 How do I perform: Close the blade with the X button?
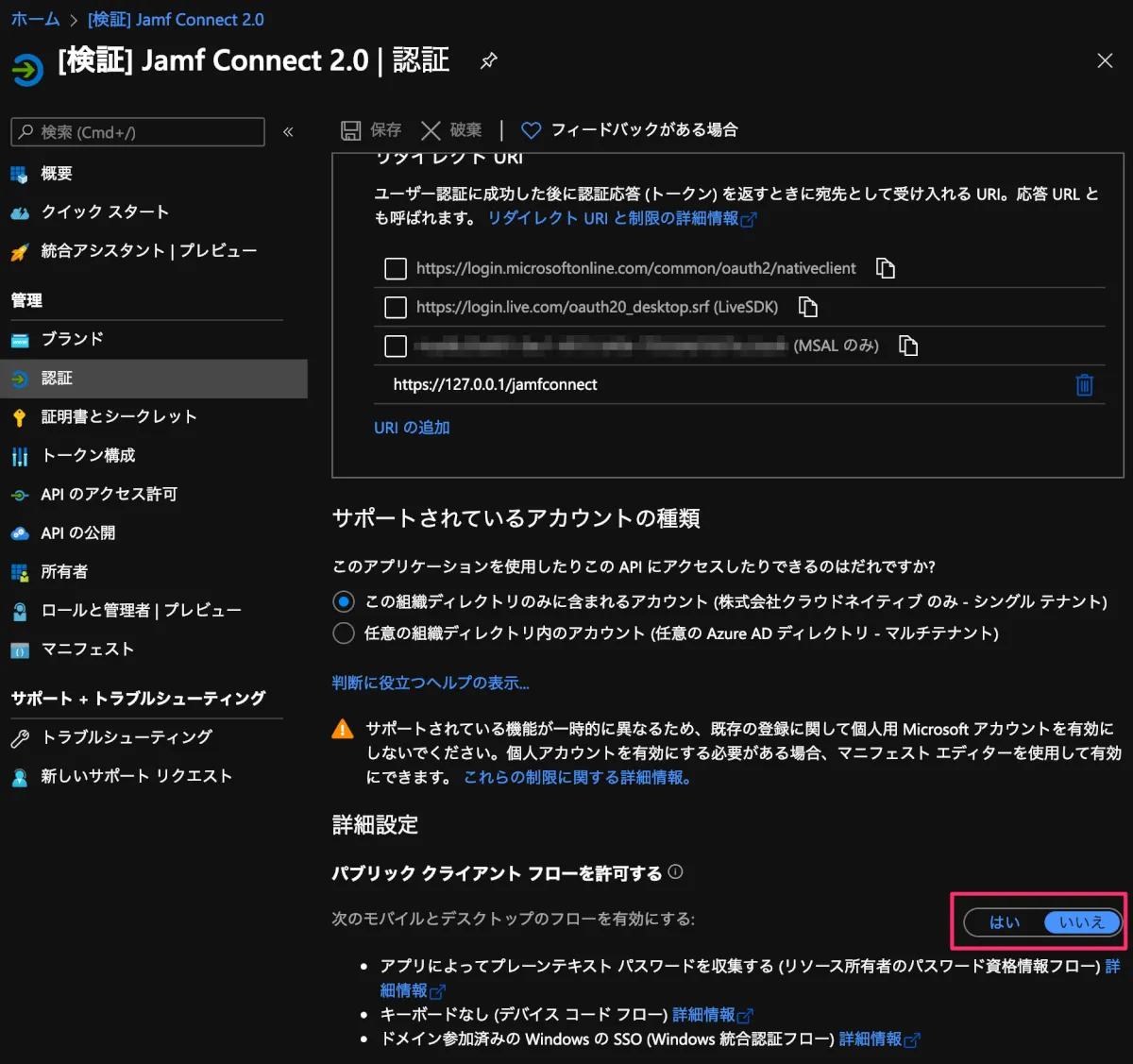(x=1105, y=61)
